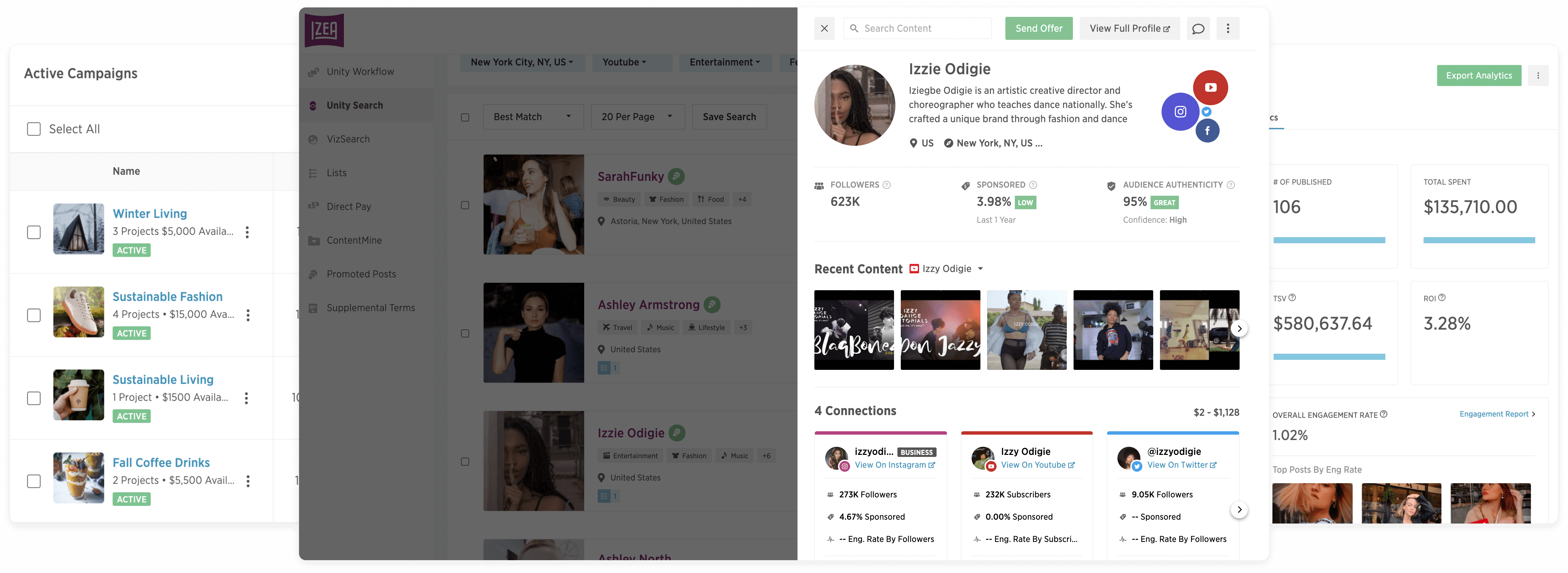The width and height of the screenshot is (1568, 573).
Task: Check the Sustainable Fashion campaign checkbox
Action: (x=33, y=315)
